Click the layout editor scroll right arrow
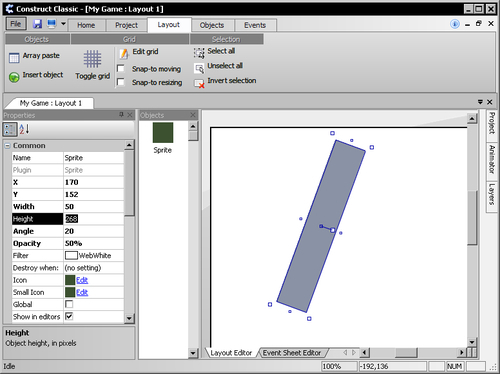Screen dimensions: 500x374 [x=461, y=352]
